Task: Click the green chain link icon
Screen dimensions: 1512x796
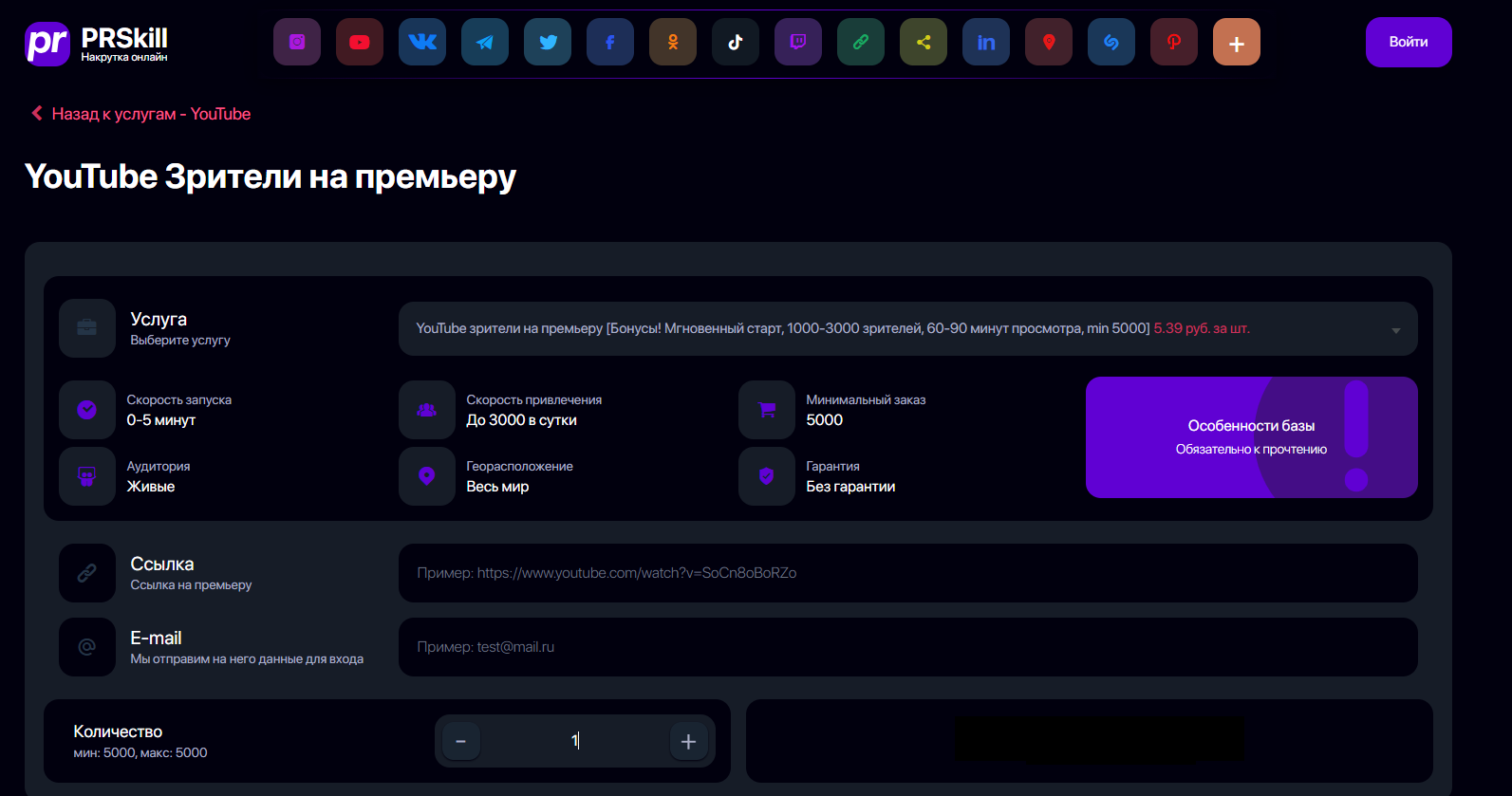Action: [x=861, y=42]
